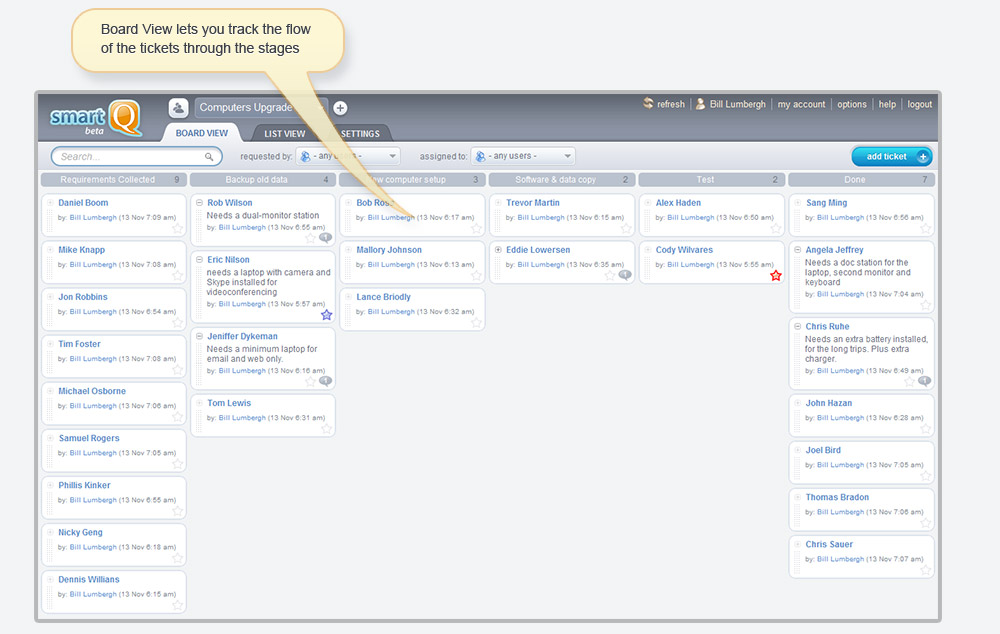Select the Board View tab
The height and width of the screenshot is (634, 1000).
[201, 133]
